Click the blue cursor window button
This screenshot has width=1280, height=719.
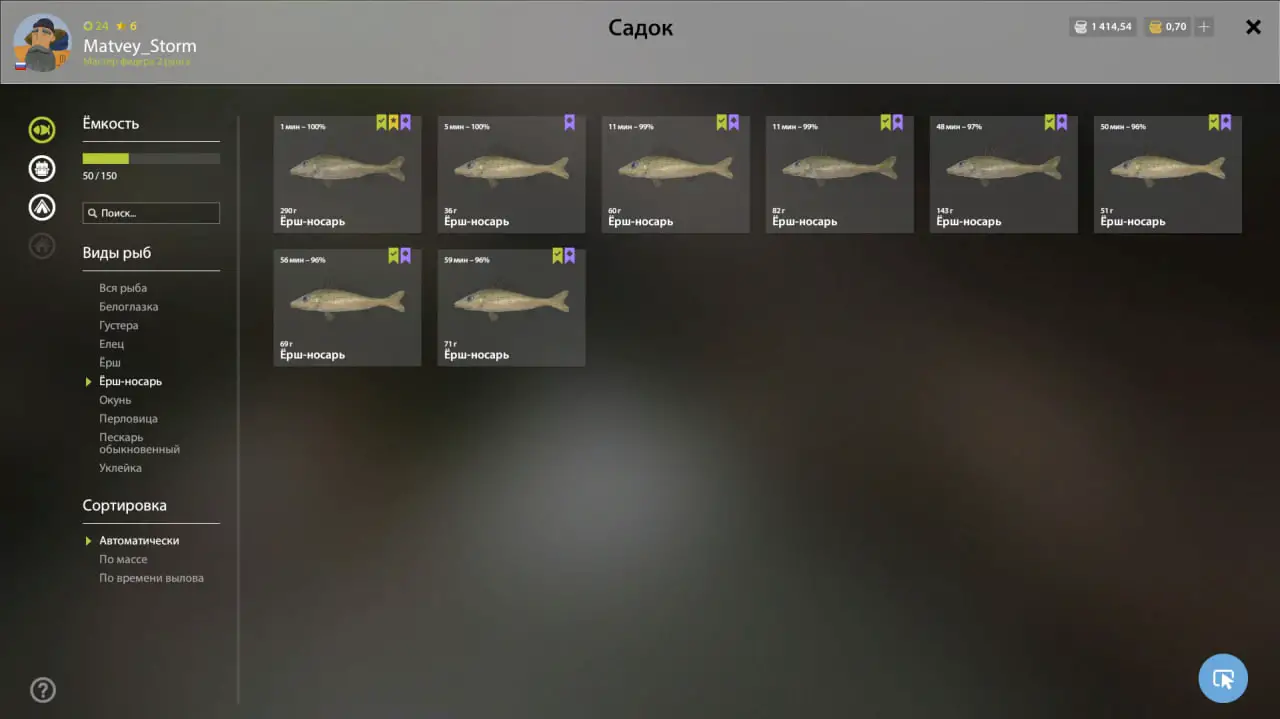point(1223,679)
